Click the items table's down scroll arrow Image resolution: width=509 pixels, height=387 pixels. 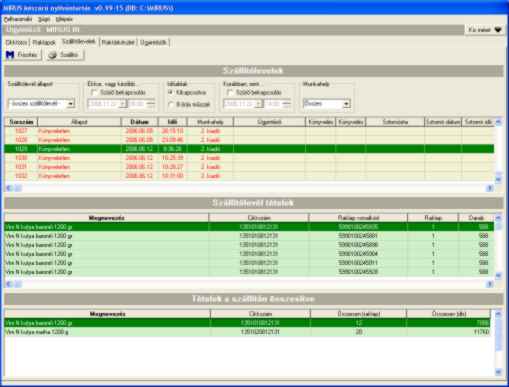(498, 275)
